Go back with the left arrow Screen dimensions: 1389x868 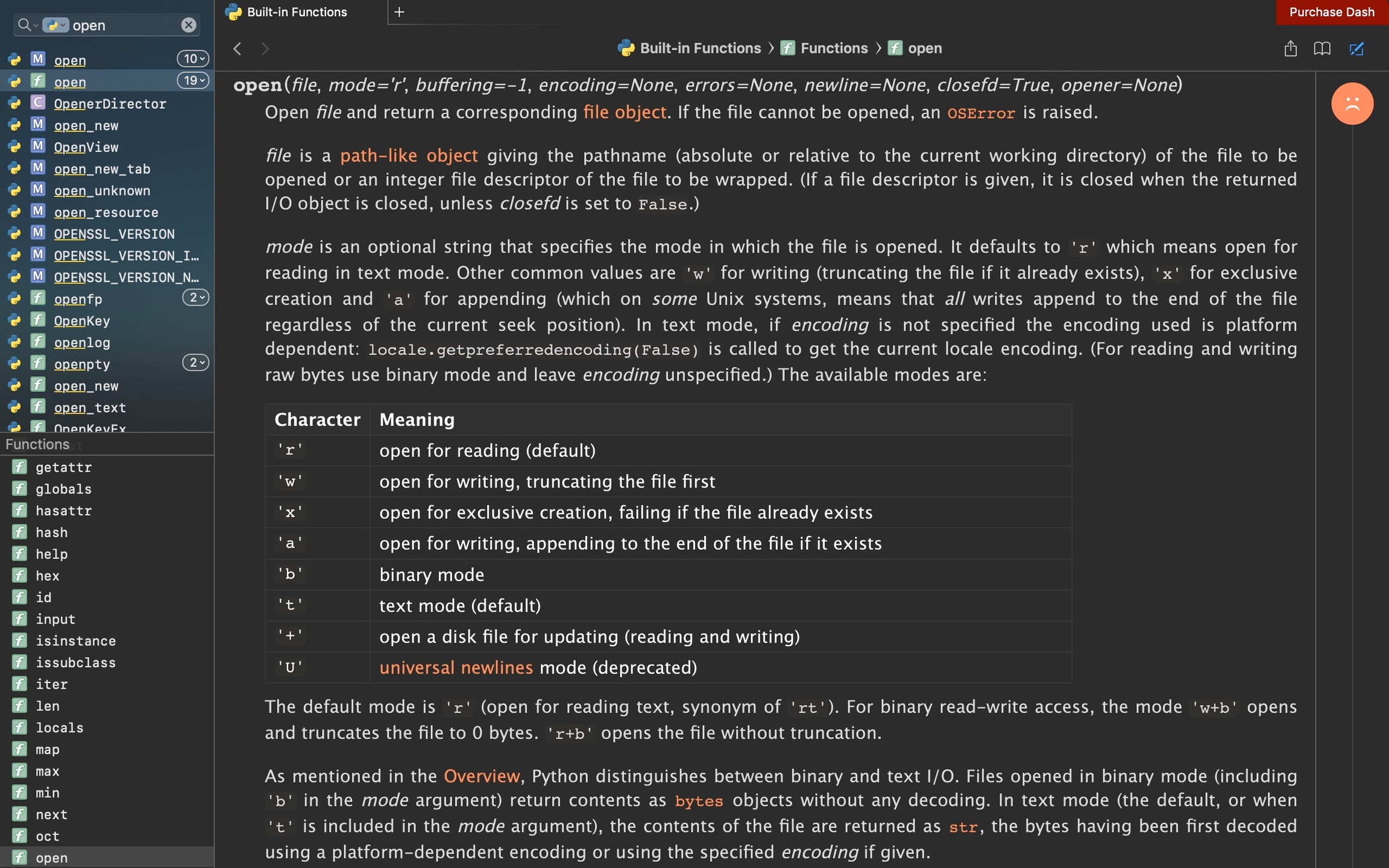(238, 48)
